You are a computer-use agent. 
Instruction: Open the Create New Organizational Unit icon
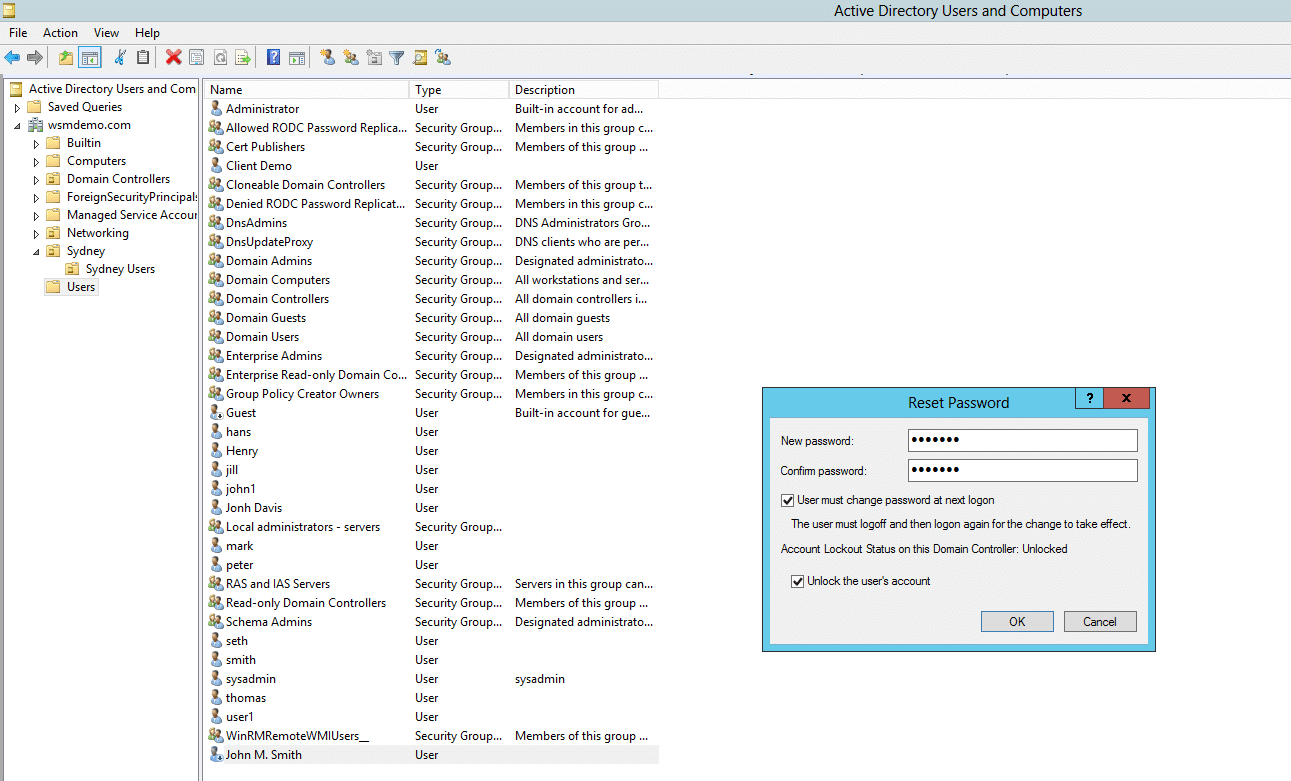point(372,57)
